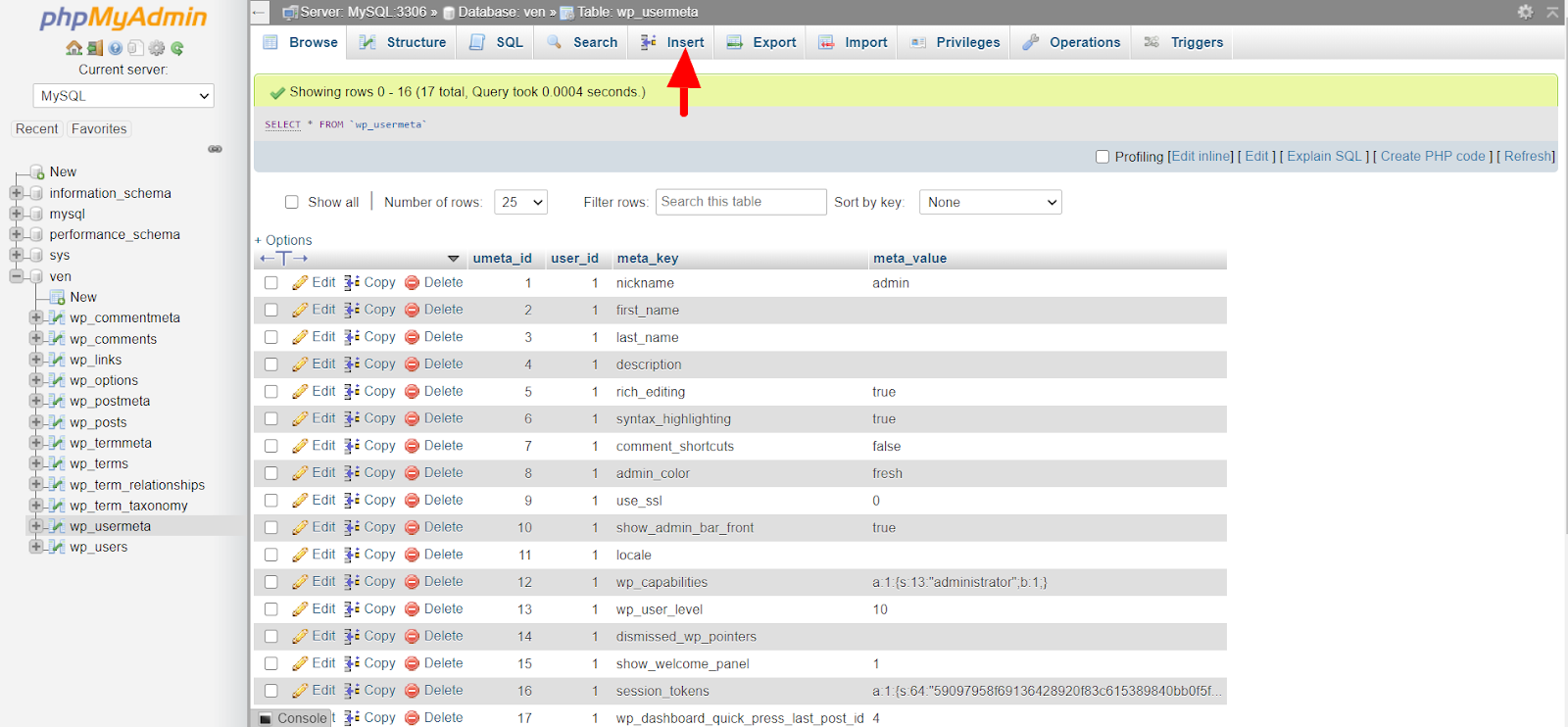
Task: Enable the Profiling checkbox
Action: tap(1102, 157)
